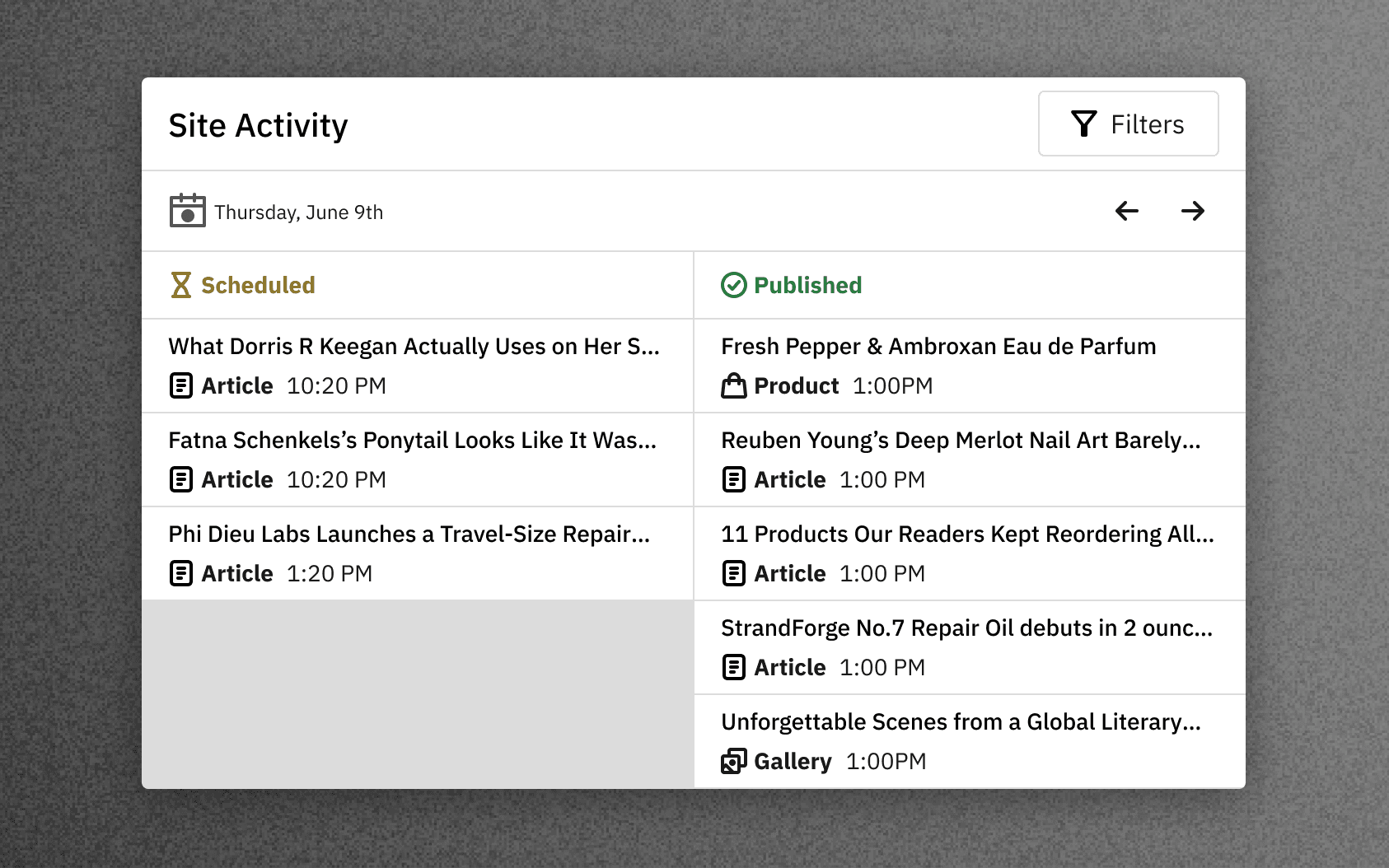Screen dimensions: 1389x868
Task: Click the Scheduled hourglass icon
Action: (x=180, y=285)
